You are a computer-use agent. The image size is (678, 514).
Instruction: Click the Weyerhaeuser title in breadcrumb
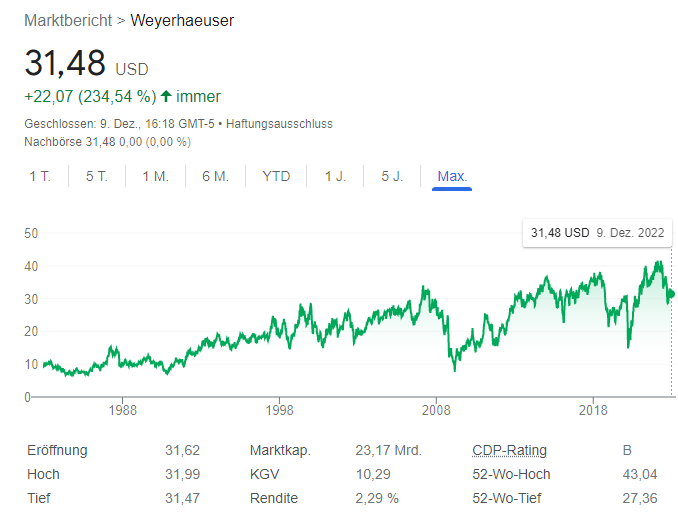coord(182,20)
